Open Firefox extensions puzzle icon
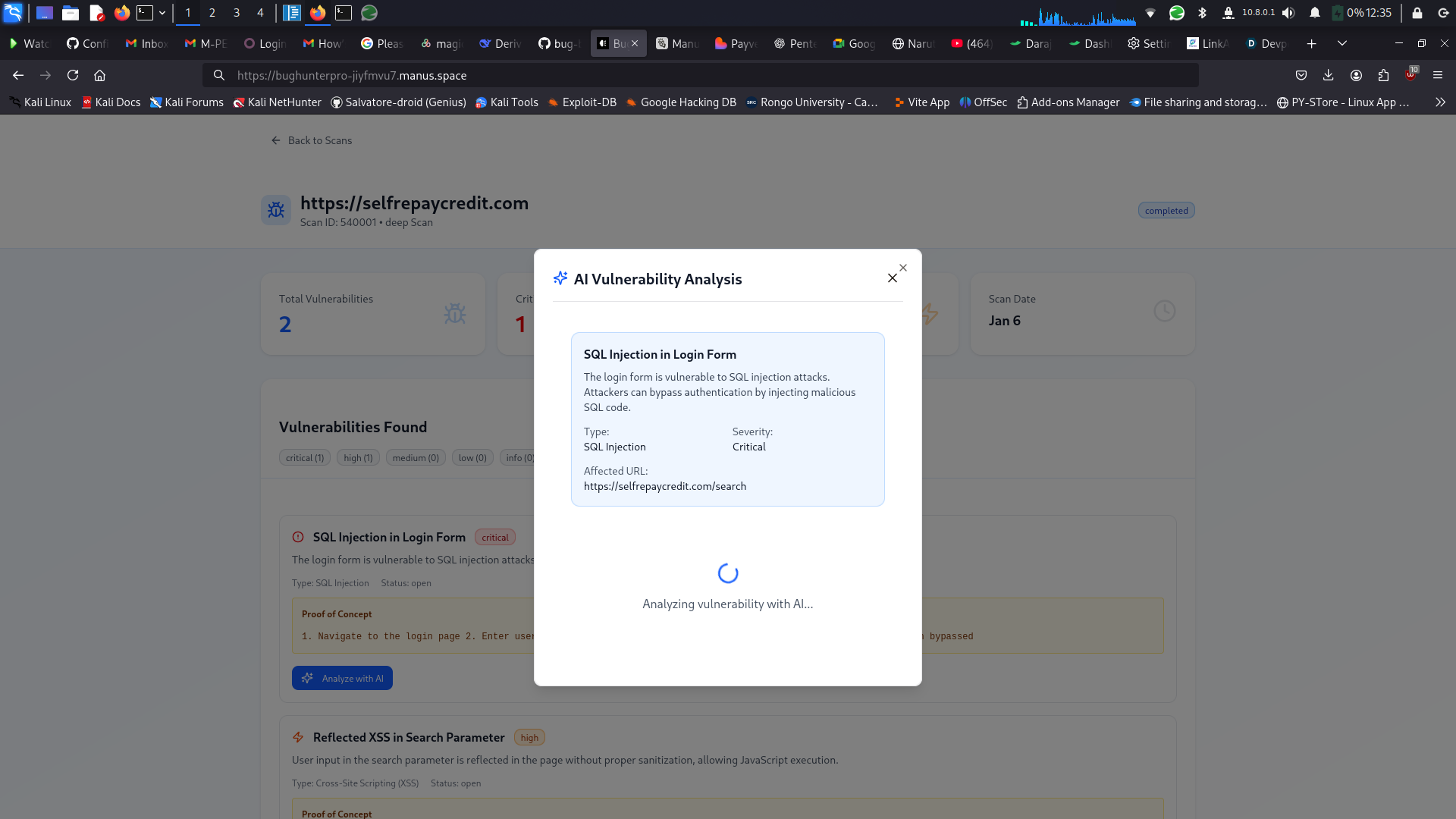The image size is (1456, 819). [x=1383, y=75]
